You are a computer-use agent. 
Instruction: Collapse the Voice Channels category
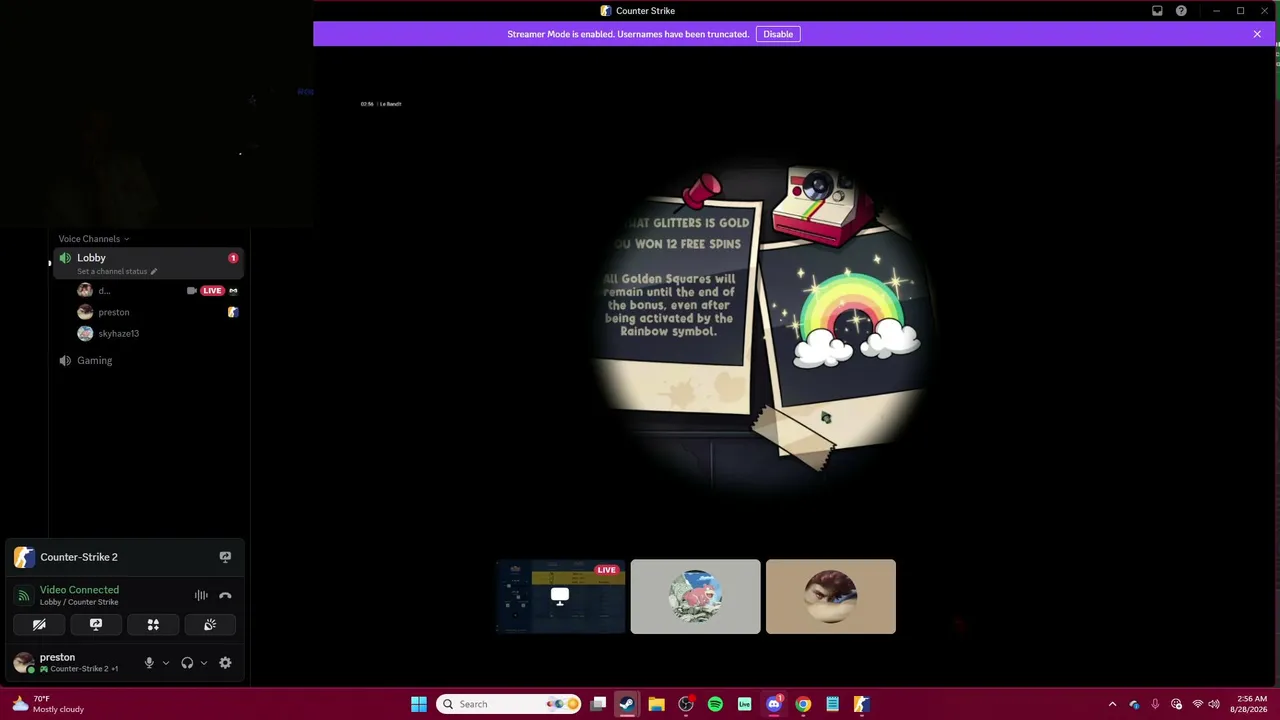tap(93, 239)
